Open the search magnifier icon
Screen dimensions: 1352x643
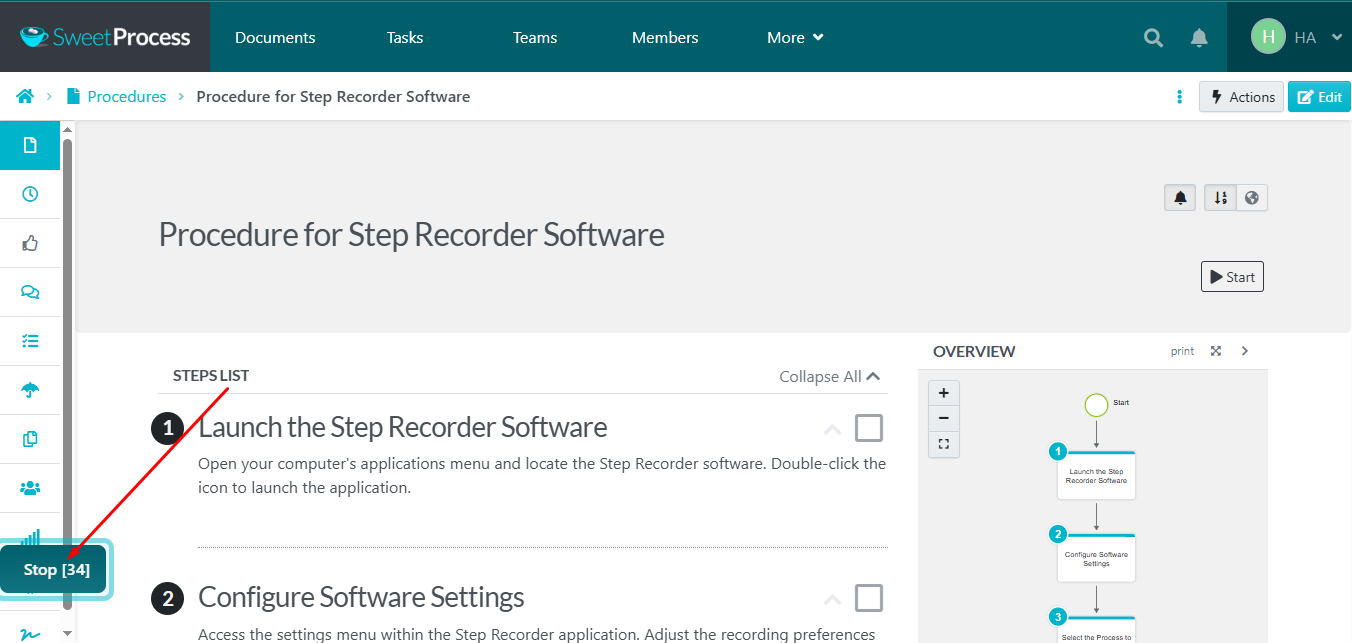point(1153,38)
